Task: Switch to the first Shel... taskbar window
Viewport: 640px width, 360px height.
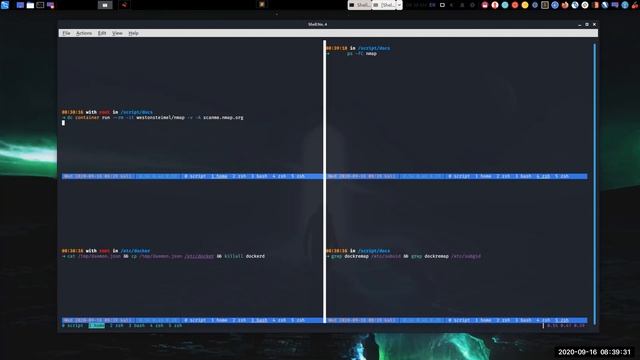Action: click(359, 5)
